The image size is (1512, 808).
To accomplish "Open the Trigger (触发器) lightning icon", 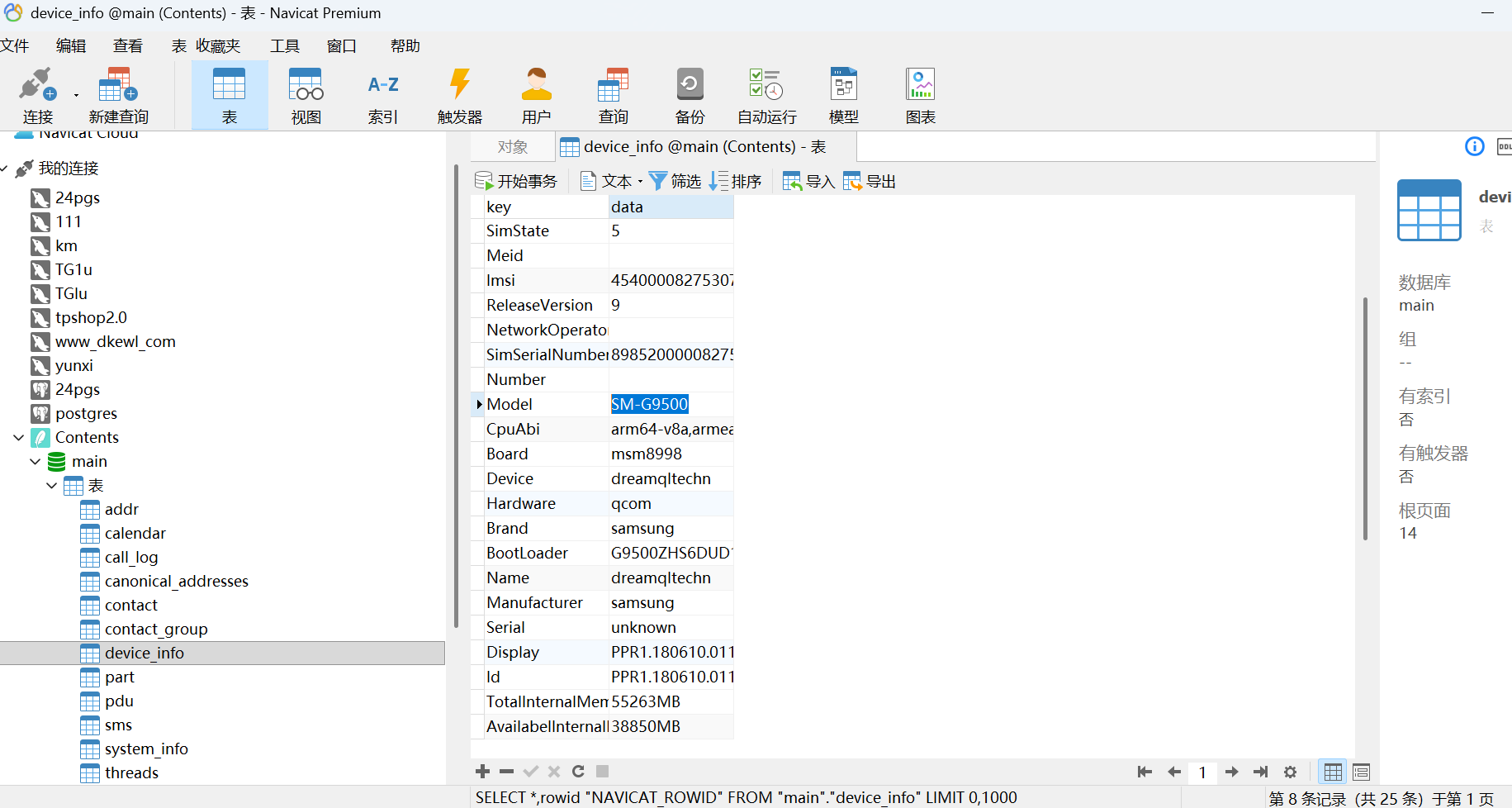I will pyautogui.click(x=460, y=96).
